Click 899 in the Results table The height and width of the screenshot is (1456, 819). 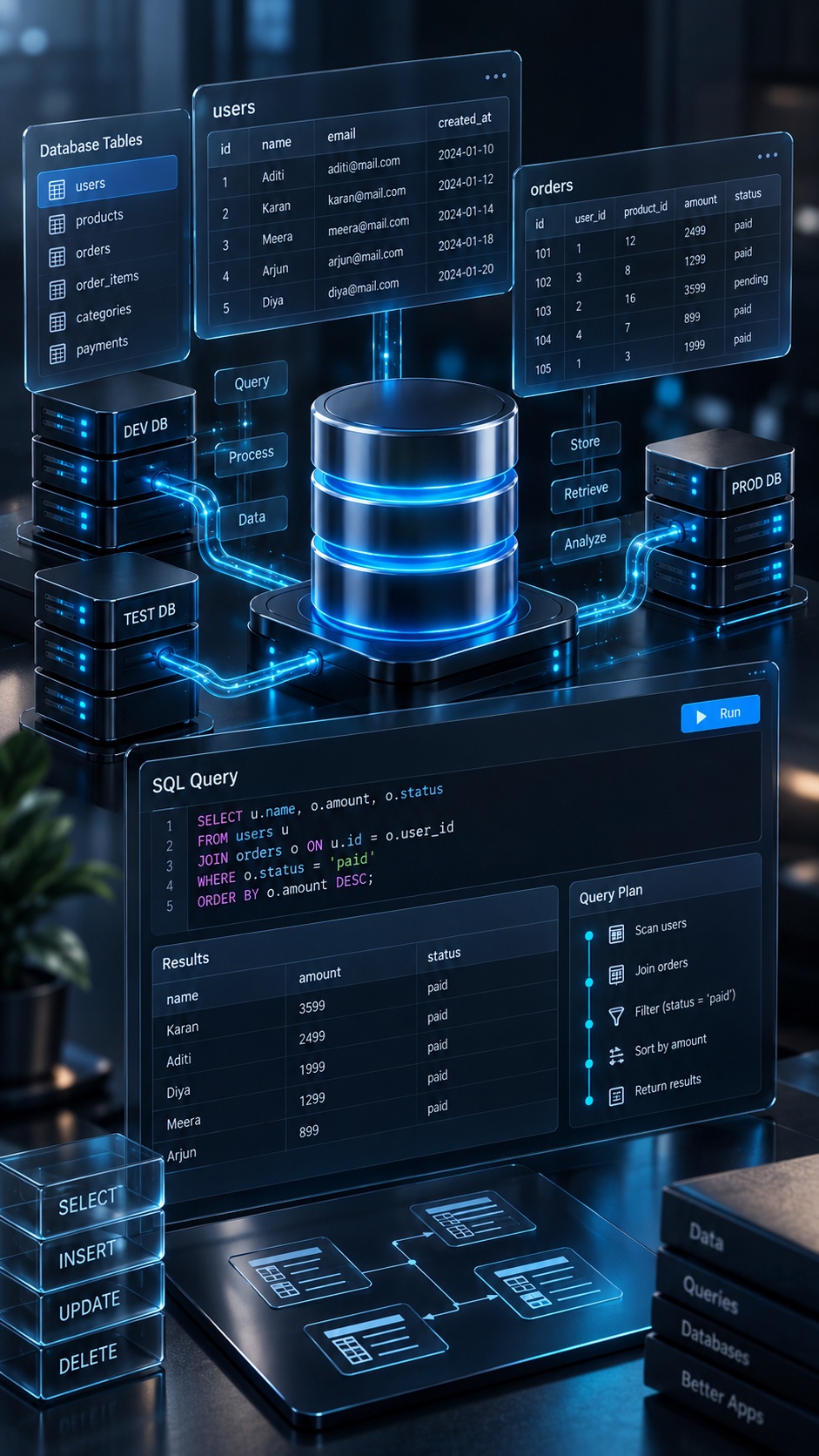309,1131
